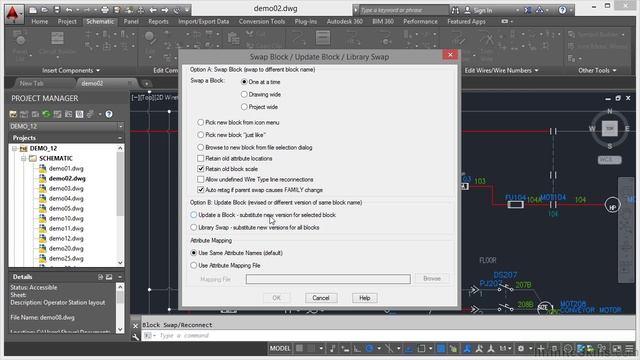Expand the Insert Components panel dropdown
The width and height of the screenshot is (640, 360).
tap(71, 71)
